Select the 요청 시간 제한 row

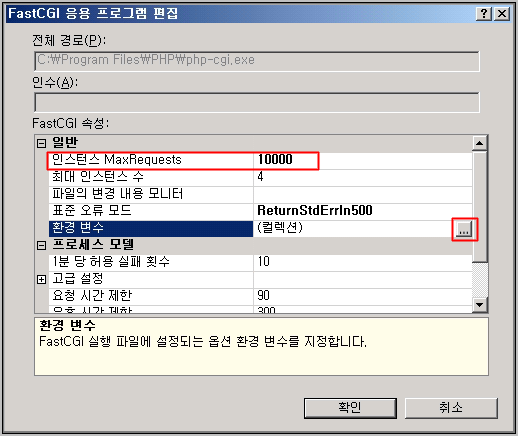[x=260, y=297]
